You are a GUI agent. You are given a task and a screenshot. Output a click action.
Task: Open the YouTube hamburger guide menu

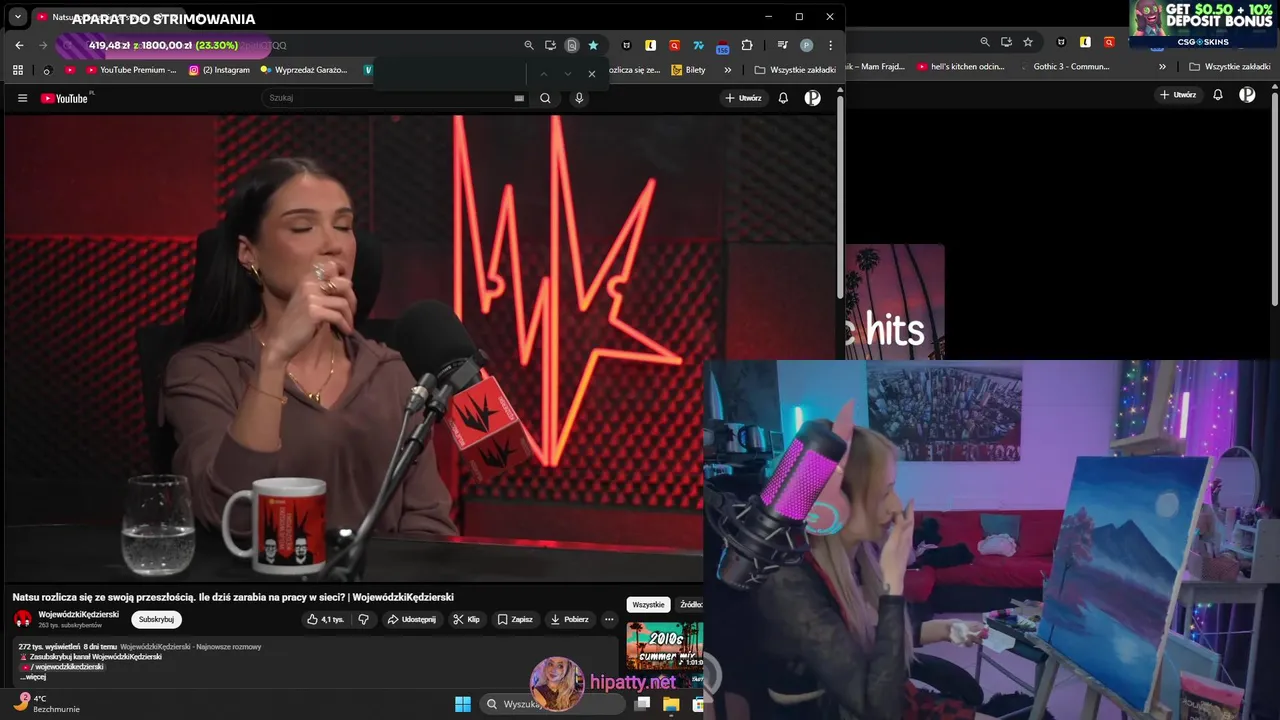22,98
